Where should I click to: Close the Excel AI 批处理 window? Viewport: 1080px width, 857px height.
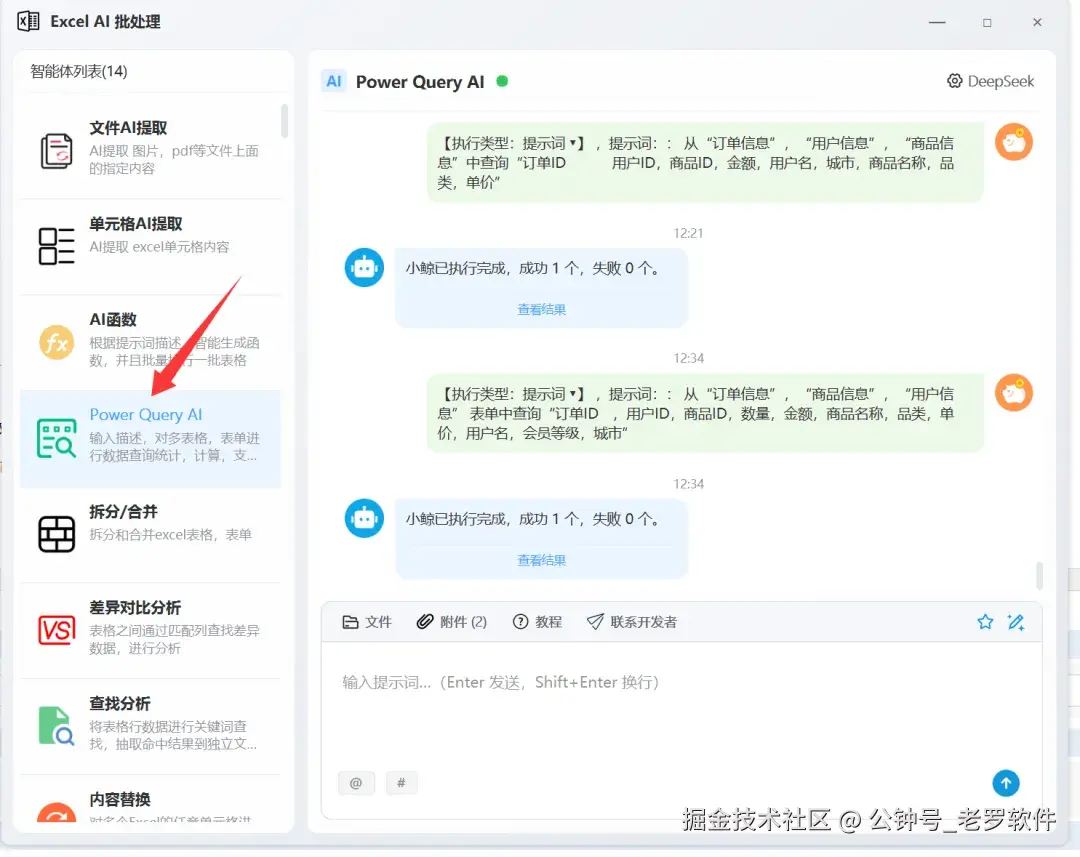pyautogui.click(x=1037, y=22)
